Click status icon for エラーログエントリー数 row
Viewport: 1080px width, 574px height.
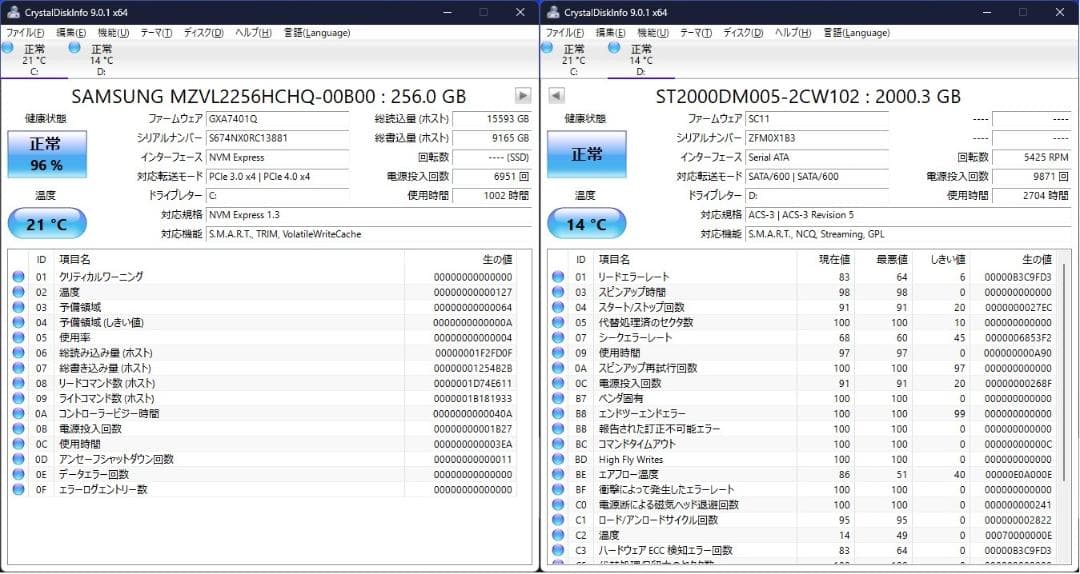(19, 489)
